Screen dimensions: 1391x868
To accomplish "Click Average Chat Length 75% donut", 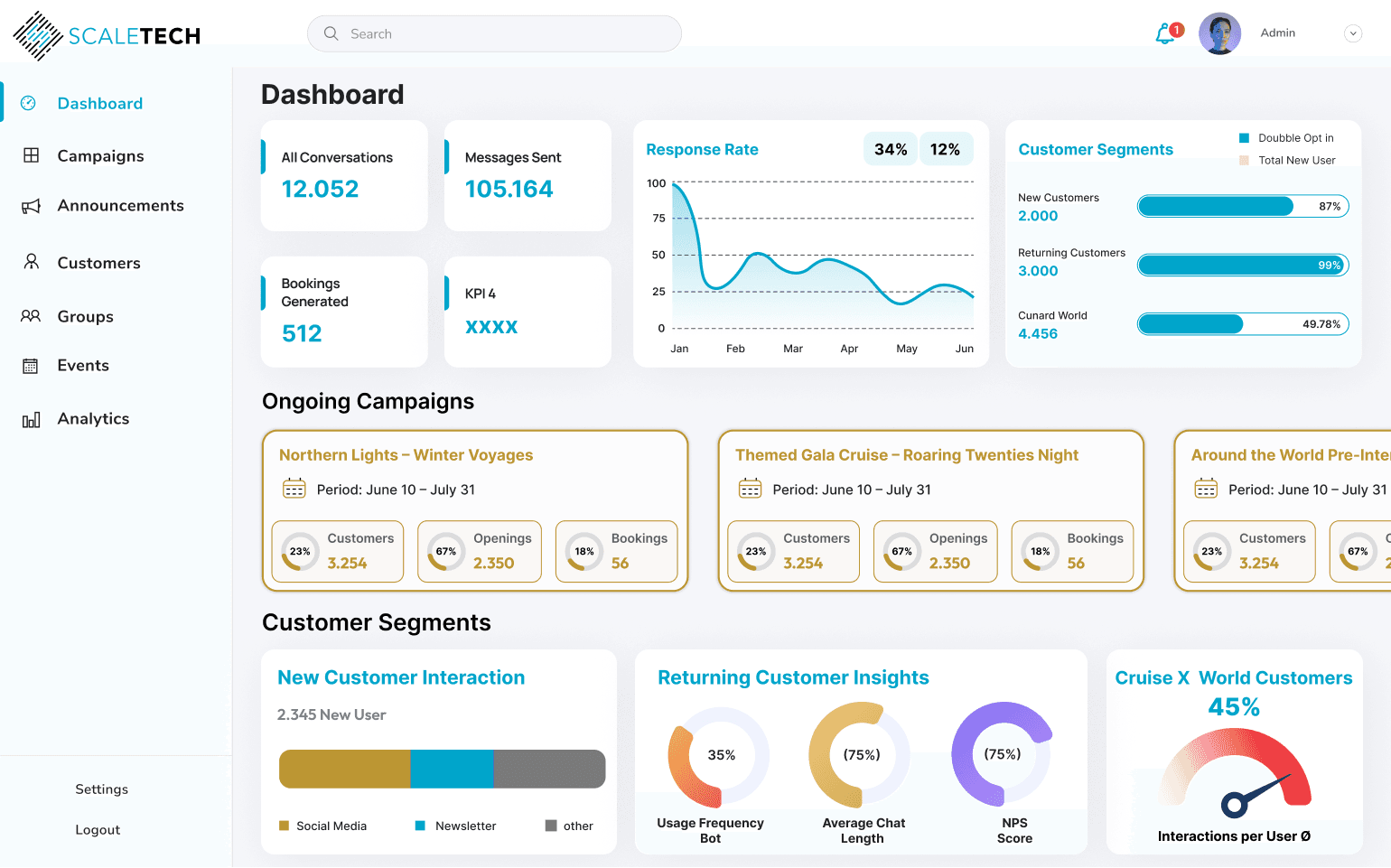I will [861, 755].
